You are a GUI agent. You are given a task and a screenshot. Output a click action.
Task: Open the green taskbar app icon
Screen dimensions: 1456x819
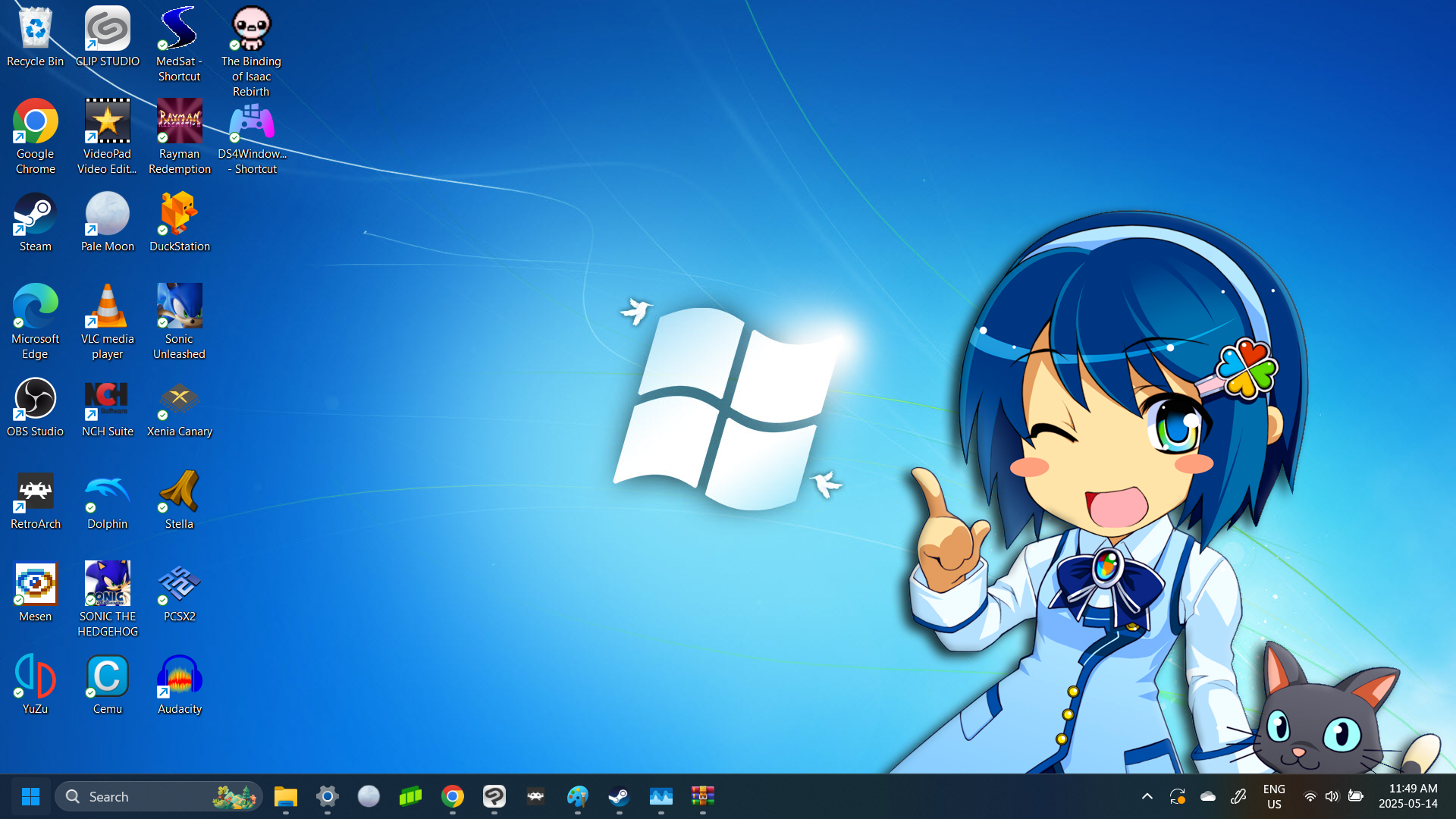(x=410, y=796)
